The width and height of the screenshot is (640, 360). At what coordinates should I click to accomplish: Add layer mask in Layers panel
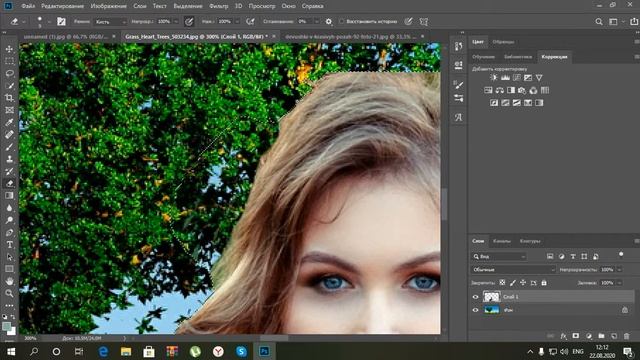(576, 336)
